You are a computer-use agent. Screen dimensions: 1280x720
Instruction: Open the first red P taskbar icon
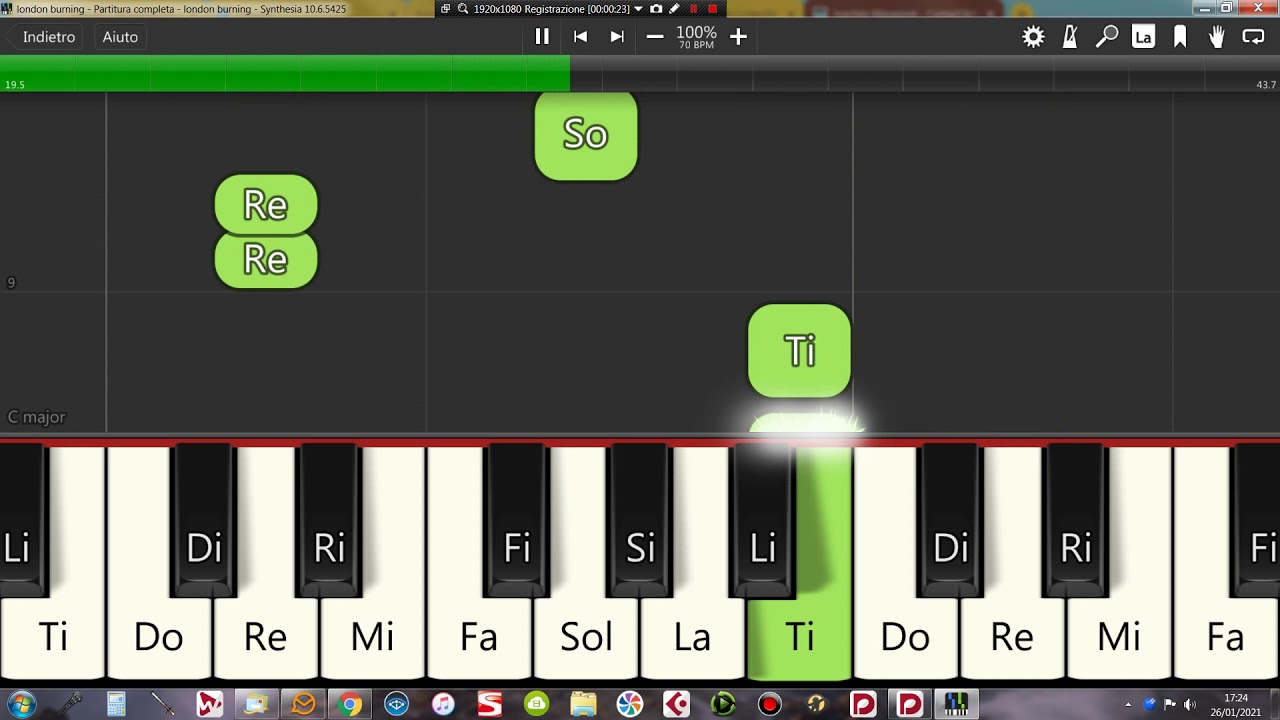[x=863, y=705]
